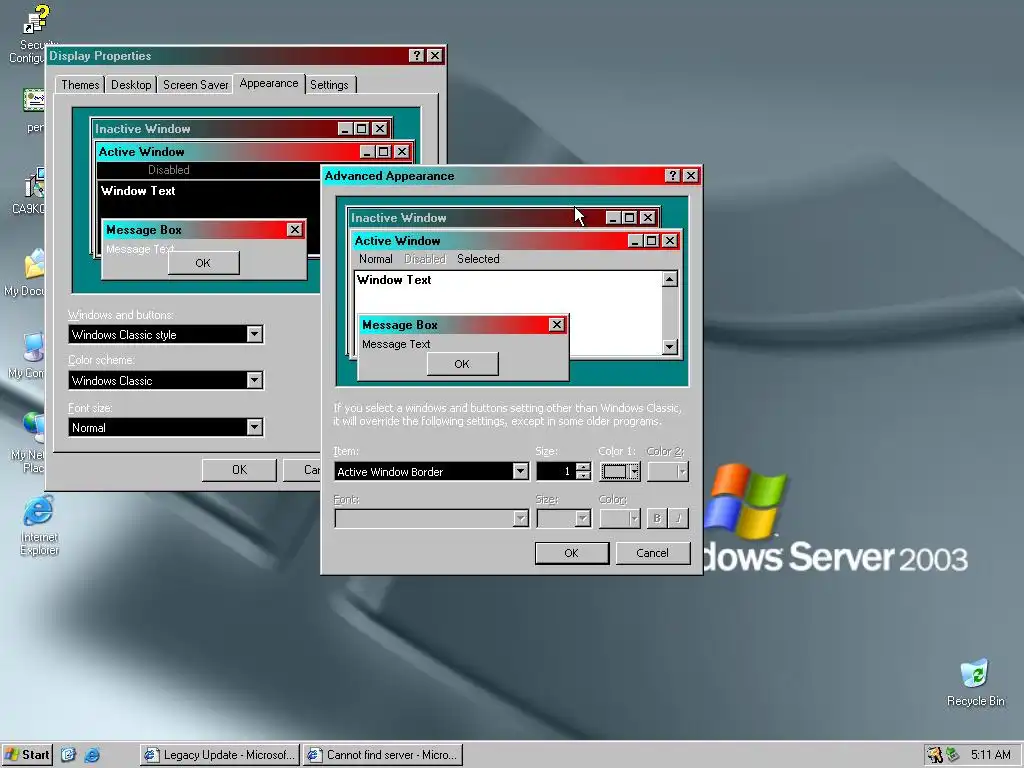1024x768 pixels.
Task: Open the second system tray icon
Action: tap(953, 755)
